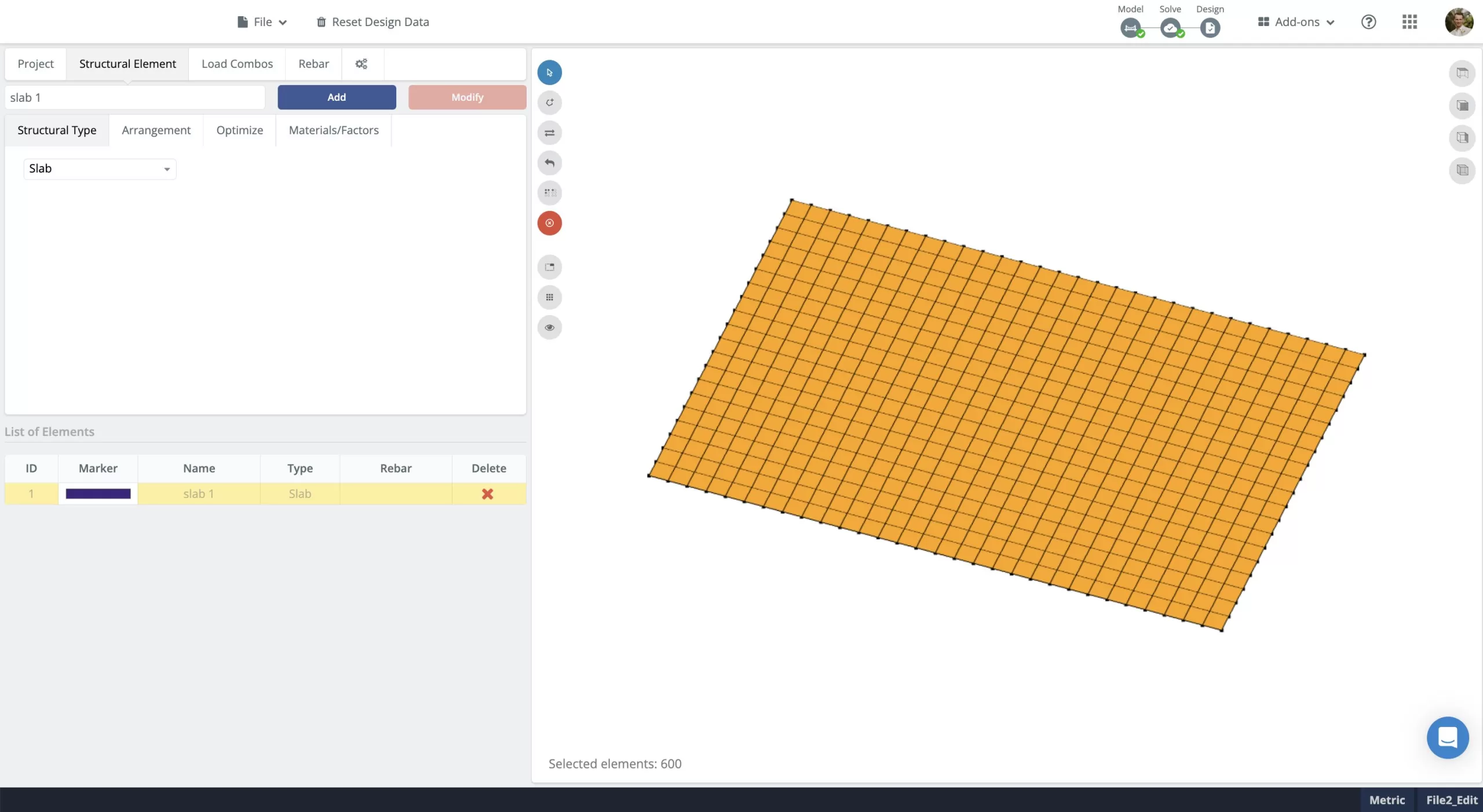Switch to side face cube view

(x=1462, y=138)
